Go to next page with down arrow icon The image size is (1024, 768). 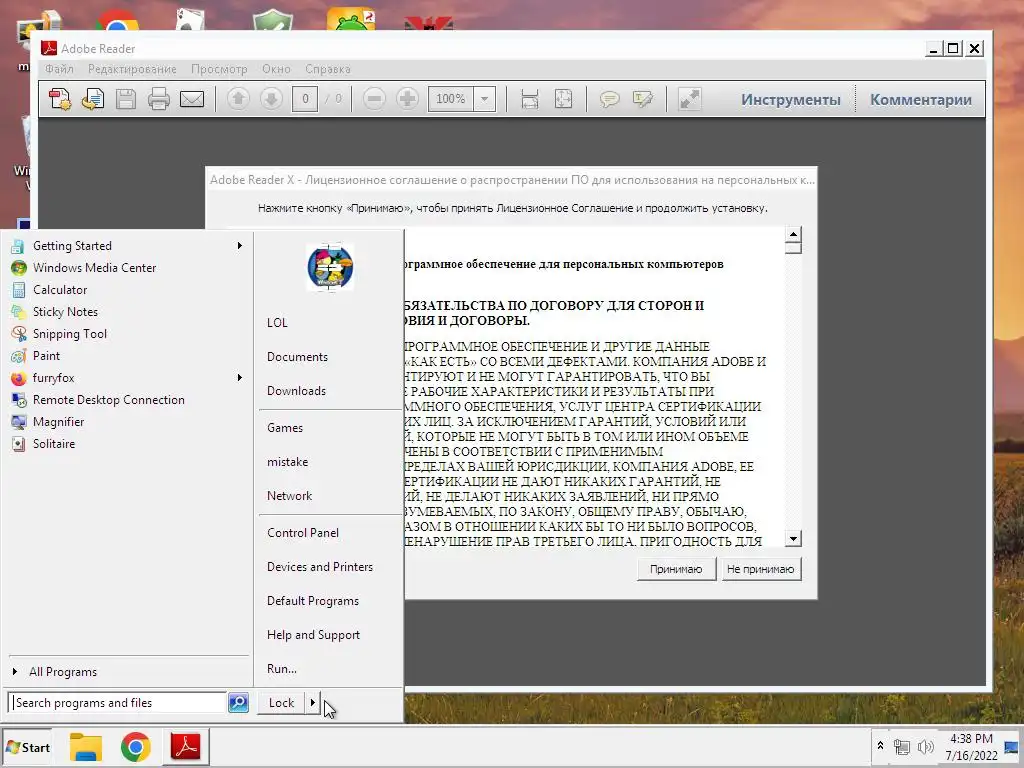pyautogui.click(x=271, y=99)
